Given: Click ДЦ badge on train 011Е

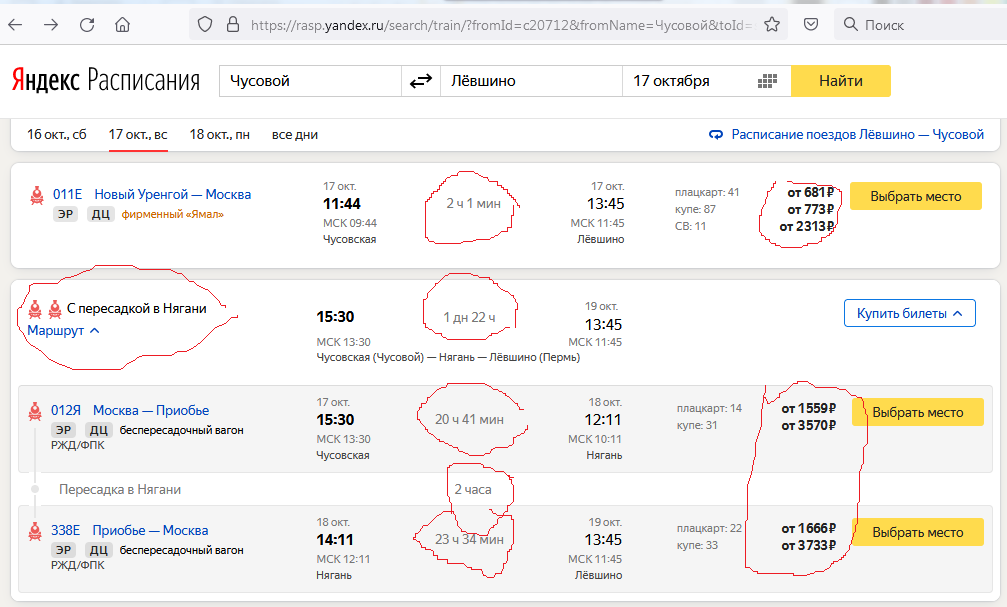Looking at the screenshot, I should click(x=100, y=214).
